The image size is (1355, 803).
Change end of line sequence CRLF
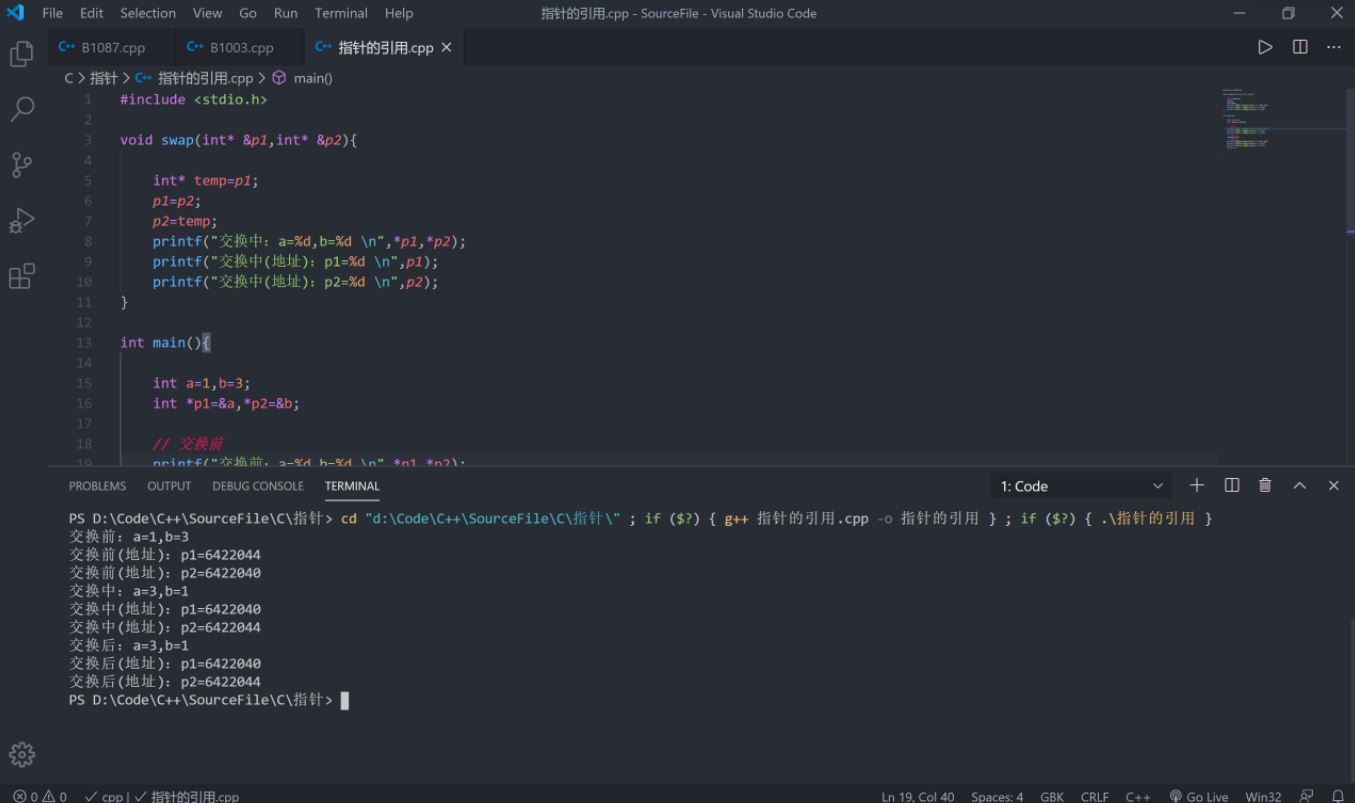(1094, 796)
